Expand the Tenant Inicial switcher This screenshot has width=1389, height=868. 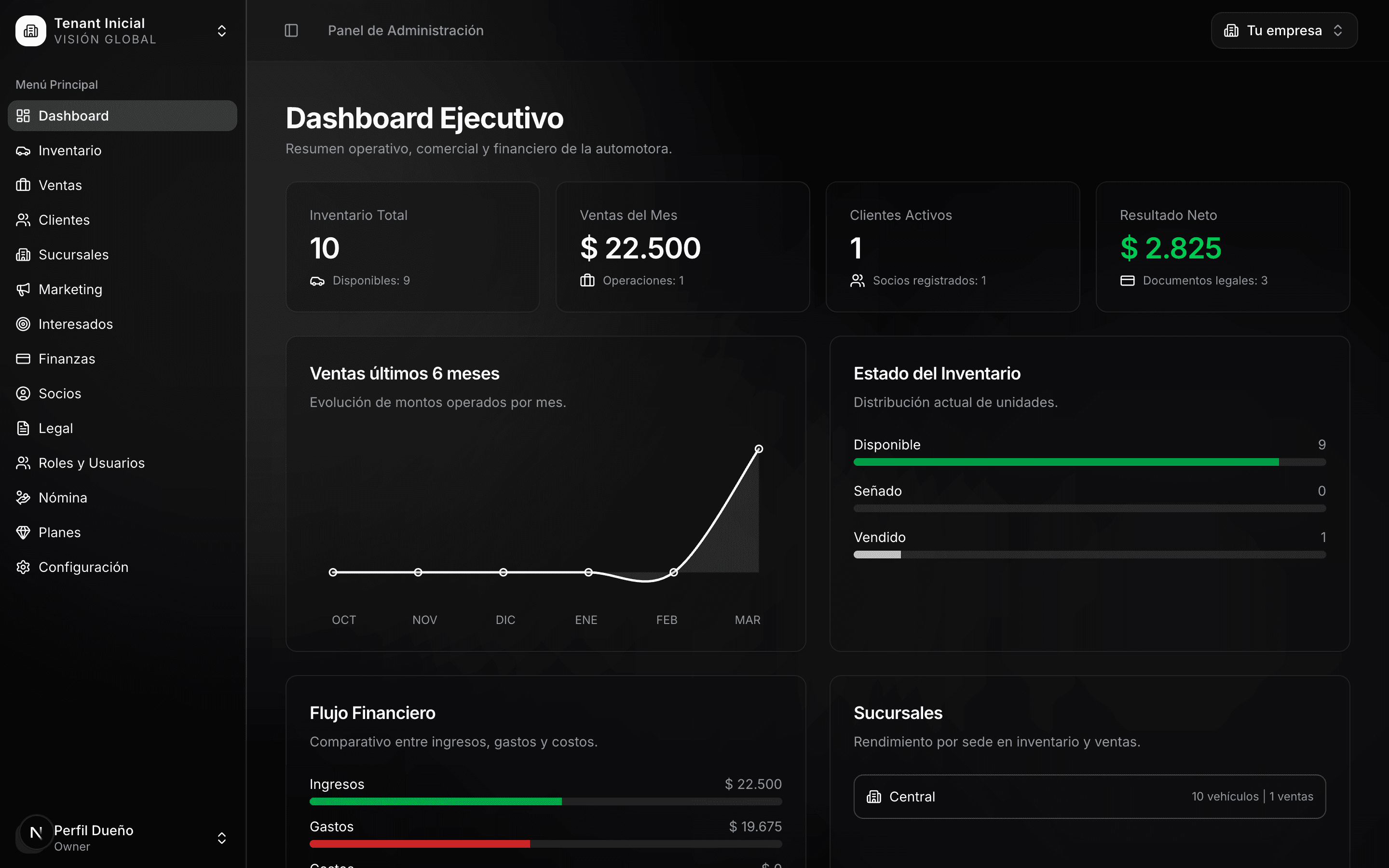point(221,30)
